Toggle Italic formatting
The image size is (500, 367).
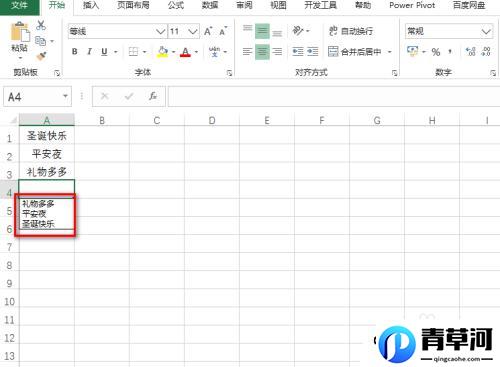(89, 52)
